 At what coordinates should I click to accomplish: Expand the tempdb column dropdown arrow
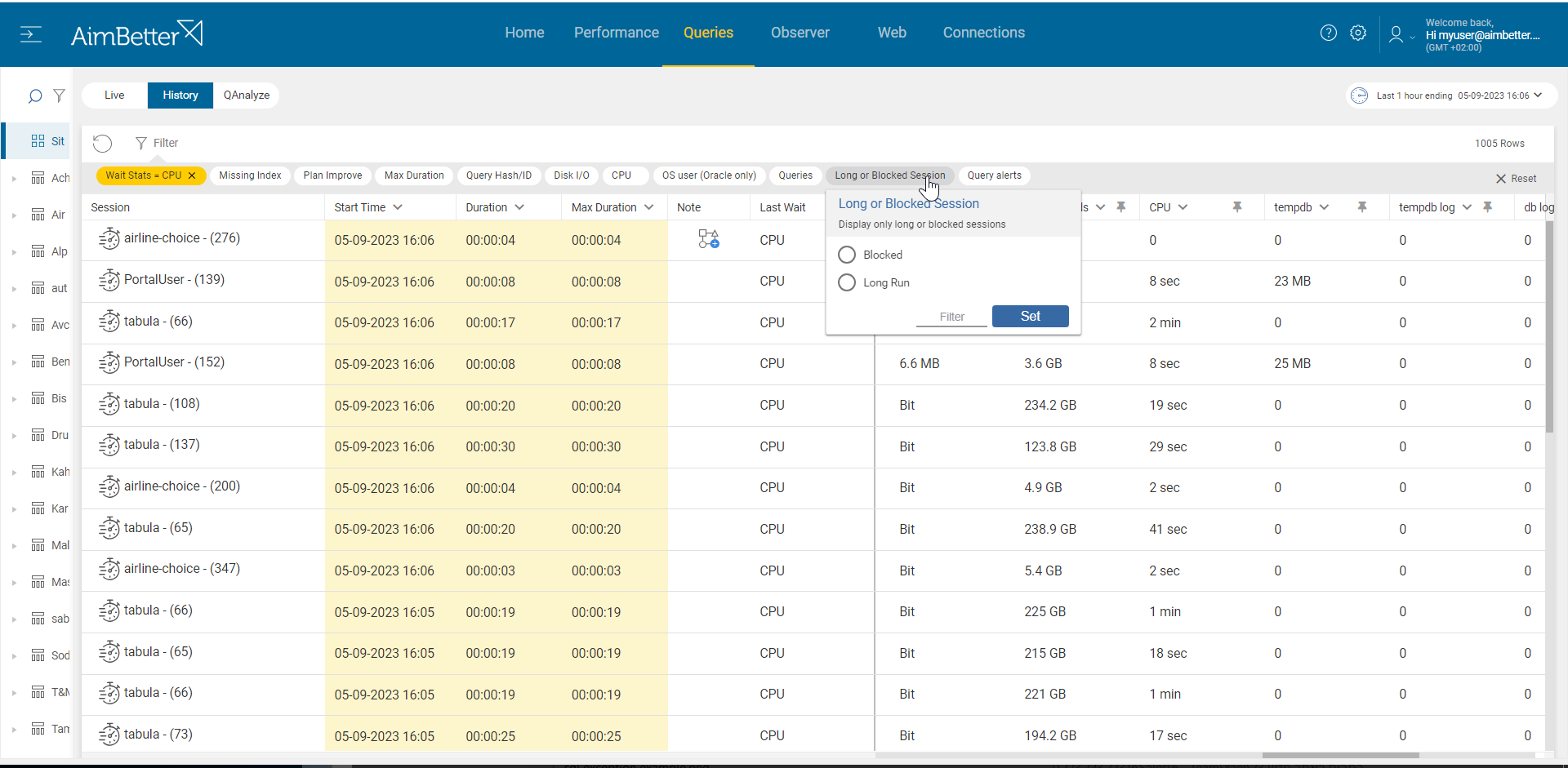1324,207
